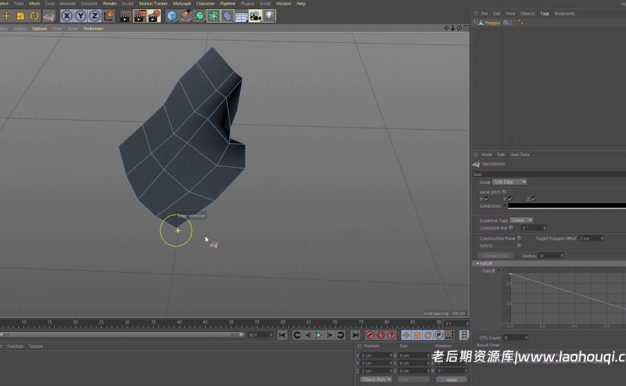Open the purple deformer icon

pyautogui.click(x=228, y=16)
